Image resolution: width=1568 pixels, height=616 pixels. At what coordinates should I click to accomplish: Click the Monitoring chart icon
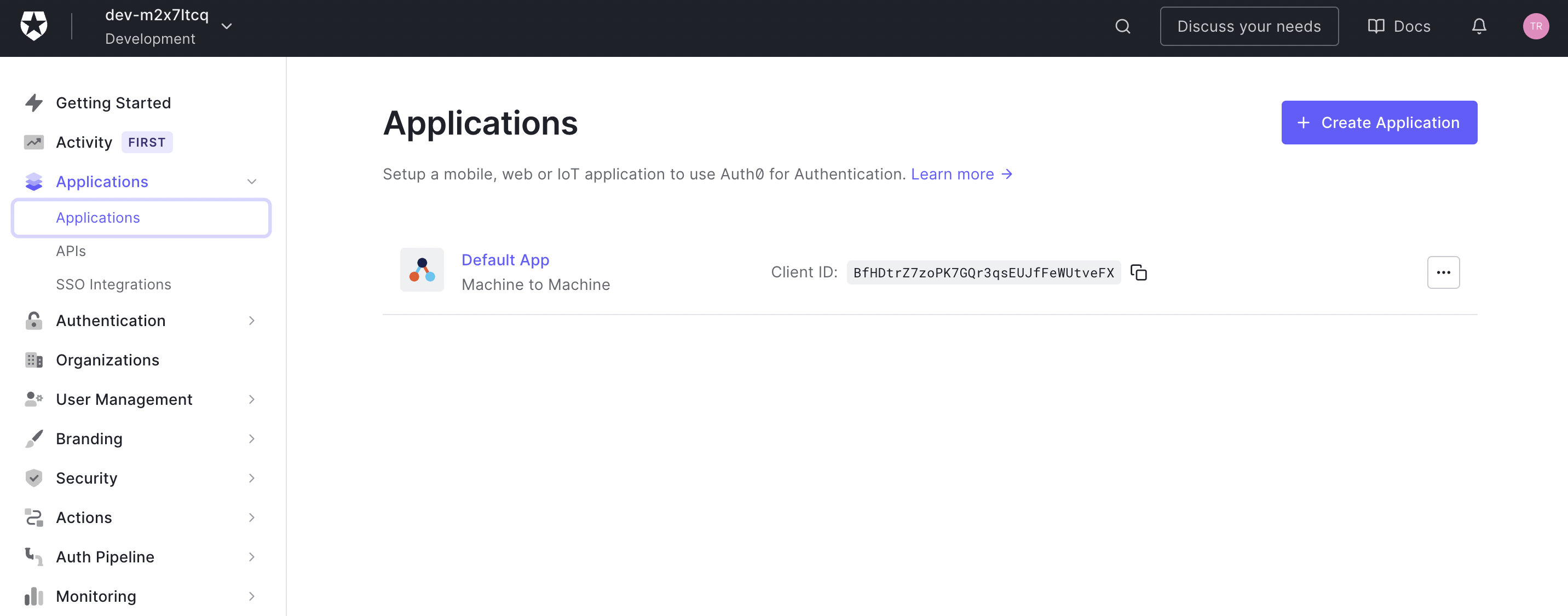pos(34,596)
